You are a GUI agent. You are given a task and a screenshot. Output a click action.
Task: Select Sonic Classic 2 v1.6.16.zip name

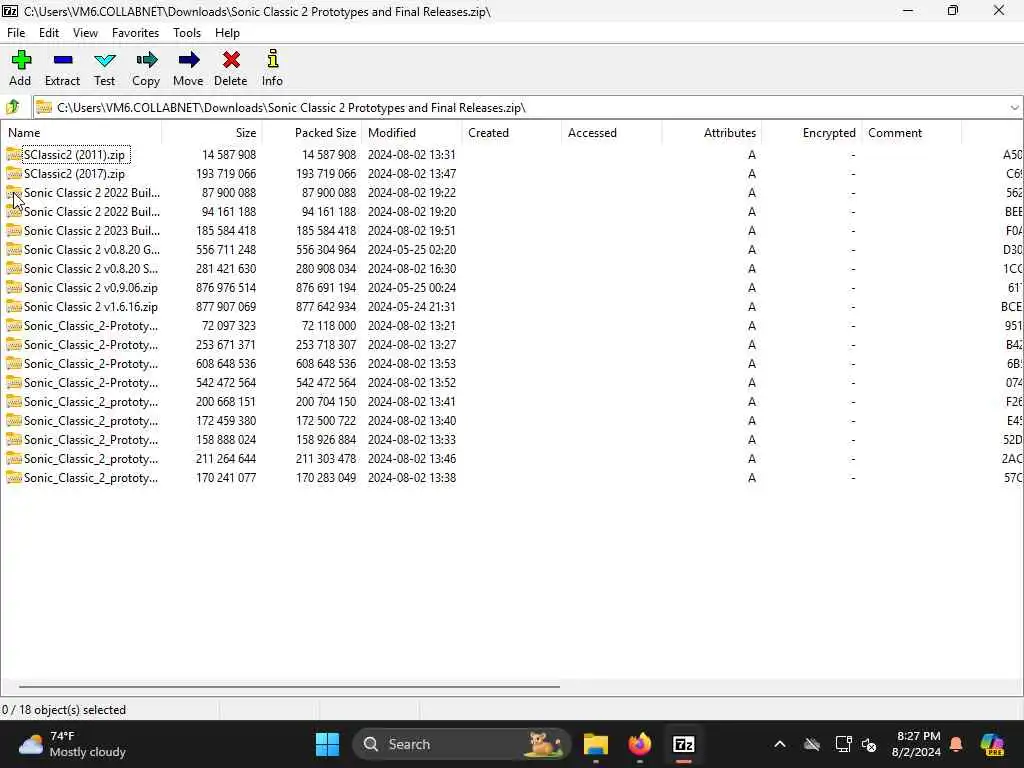[91, 306]
